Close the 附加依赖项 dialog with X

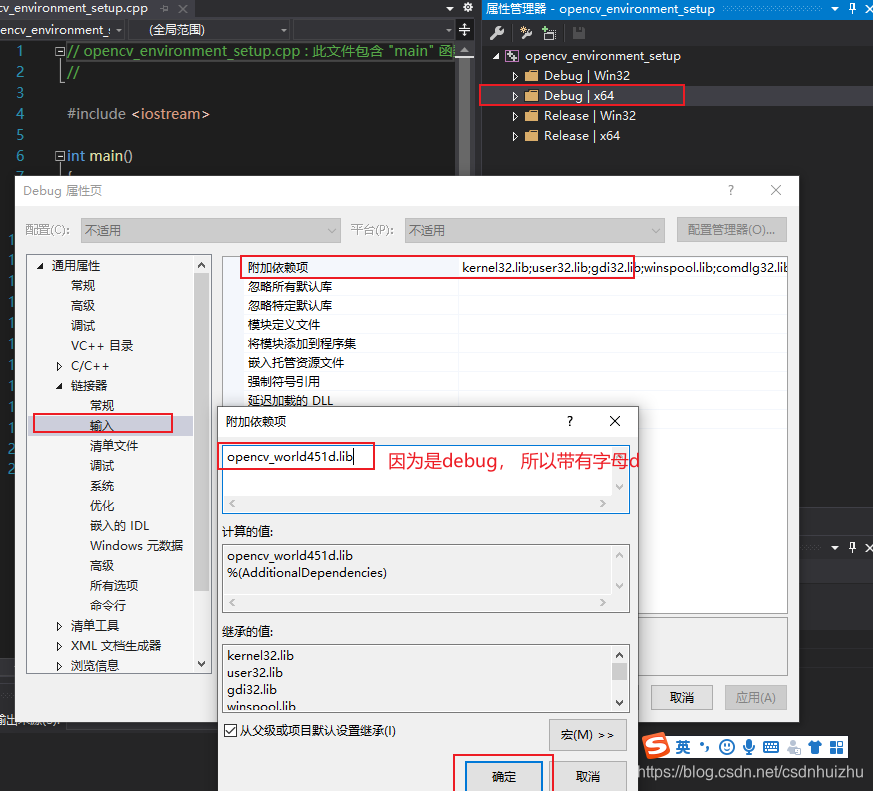(615, 421)
